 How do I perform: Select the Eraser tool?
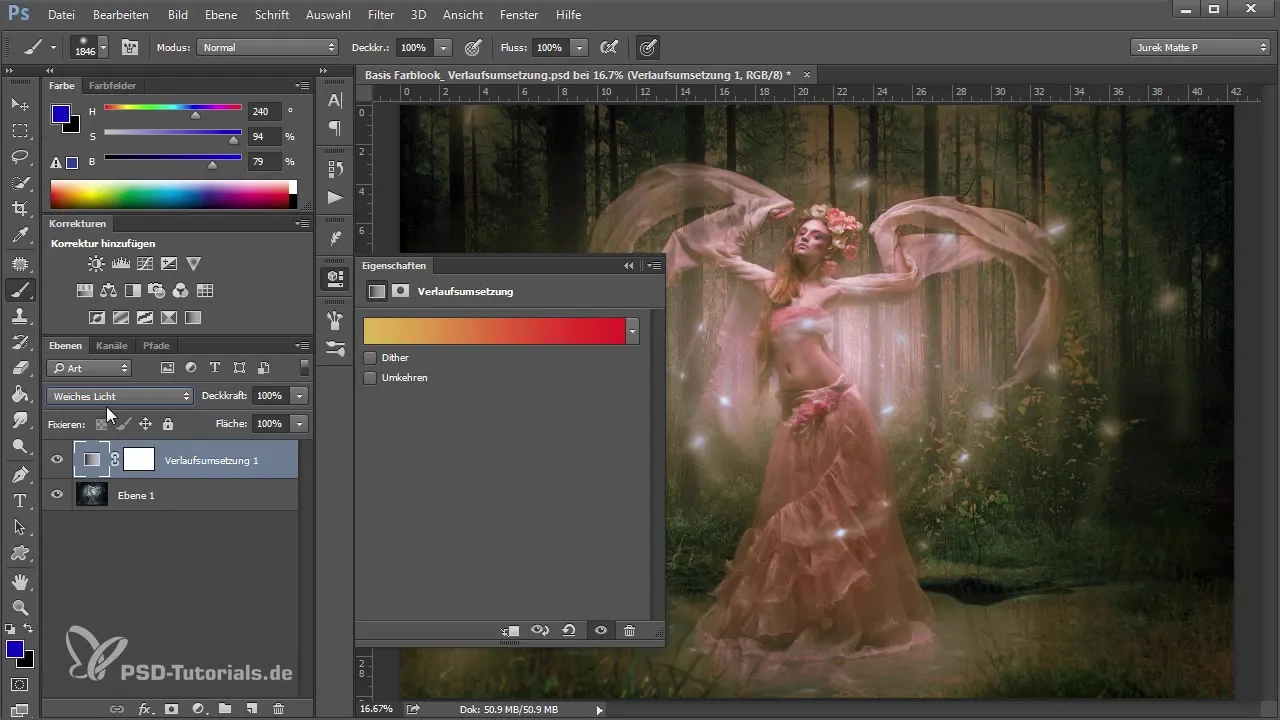20,368
